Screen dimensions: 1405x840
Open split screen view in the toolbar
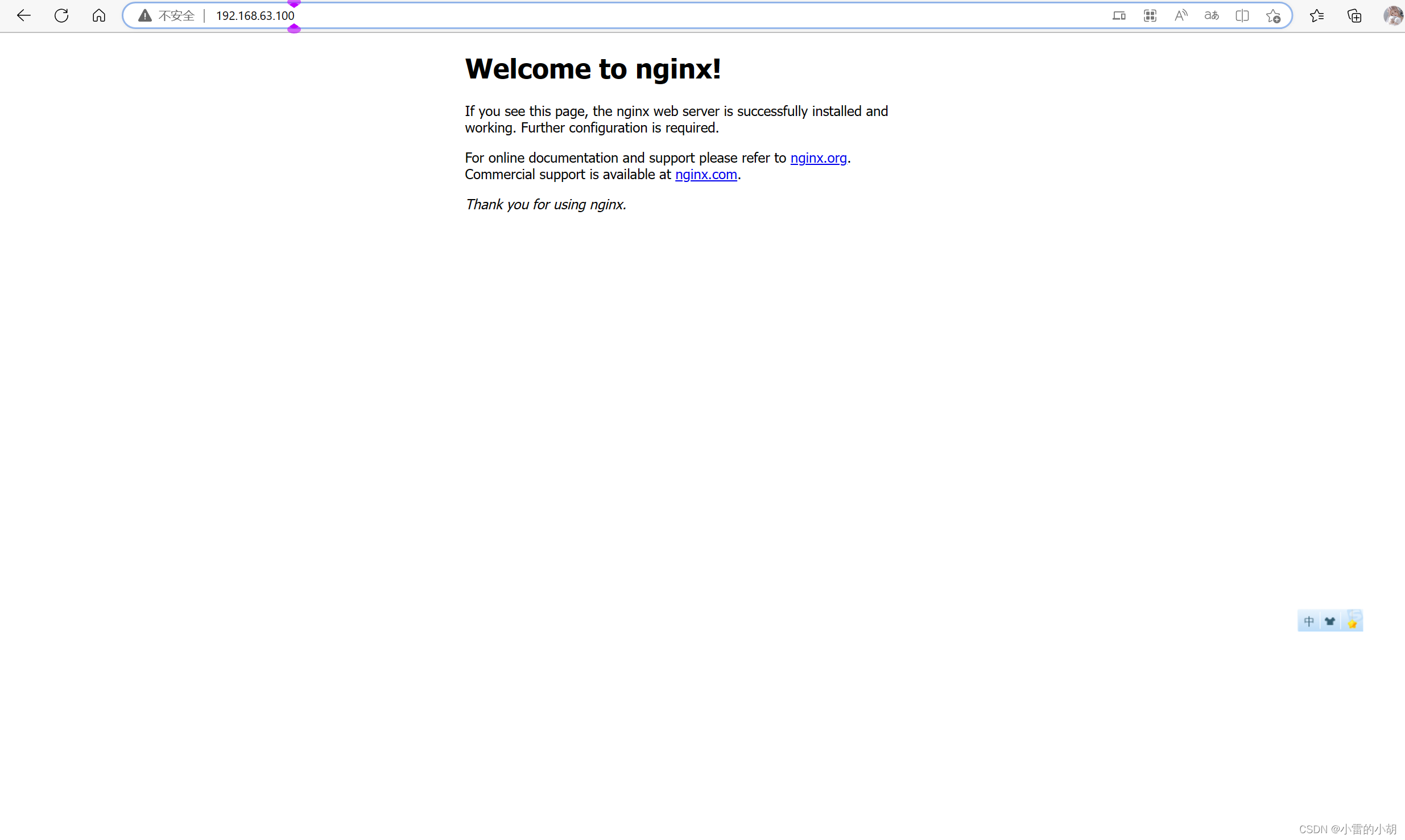1242,15
